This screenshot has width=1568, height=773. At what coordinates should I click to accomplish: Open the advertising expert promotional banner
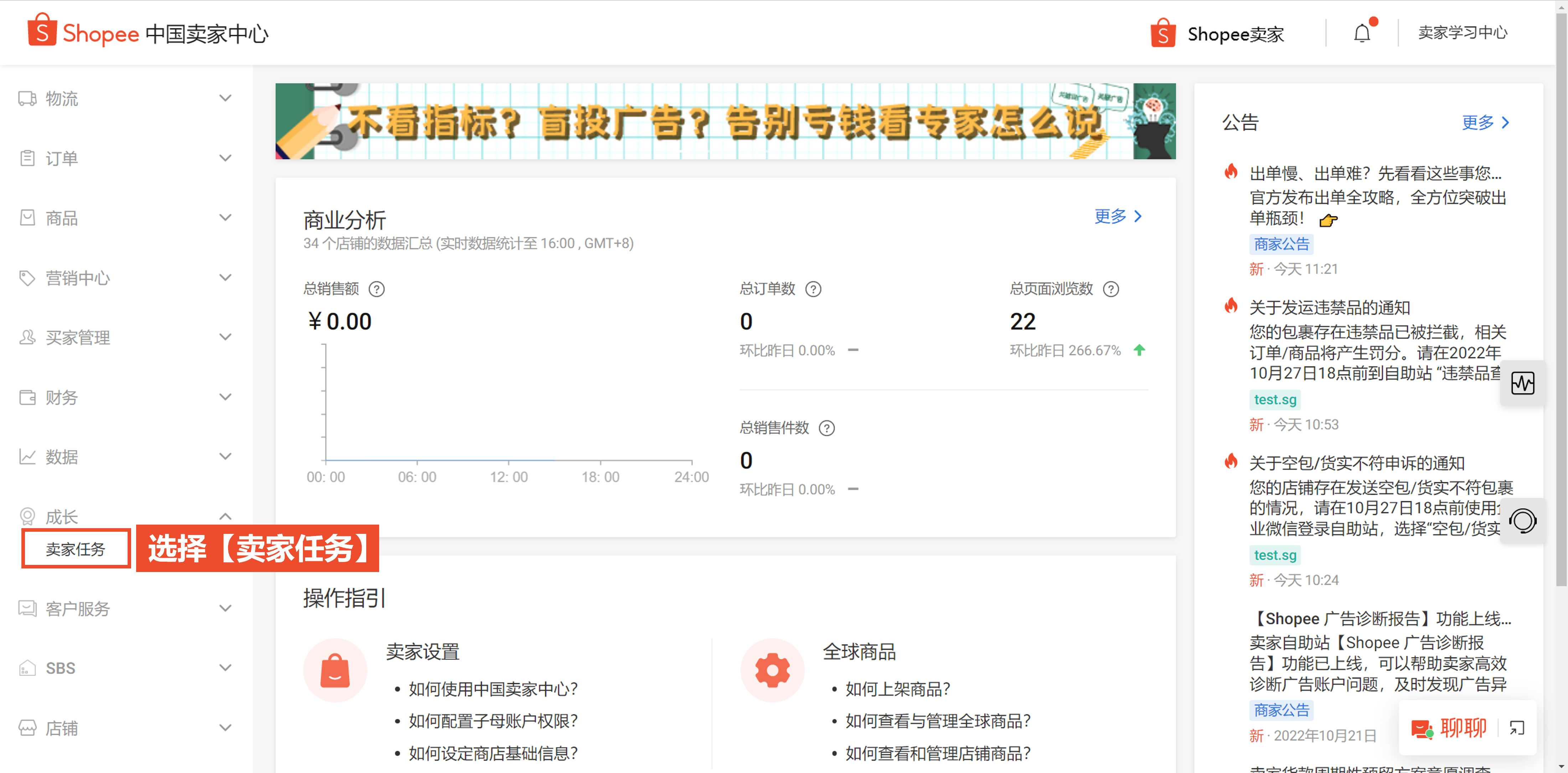click(725, 121)
